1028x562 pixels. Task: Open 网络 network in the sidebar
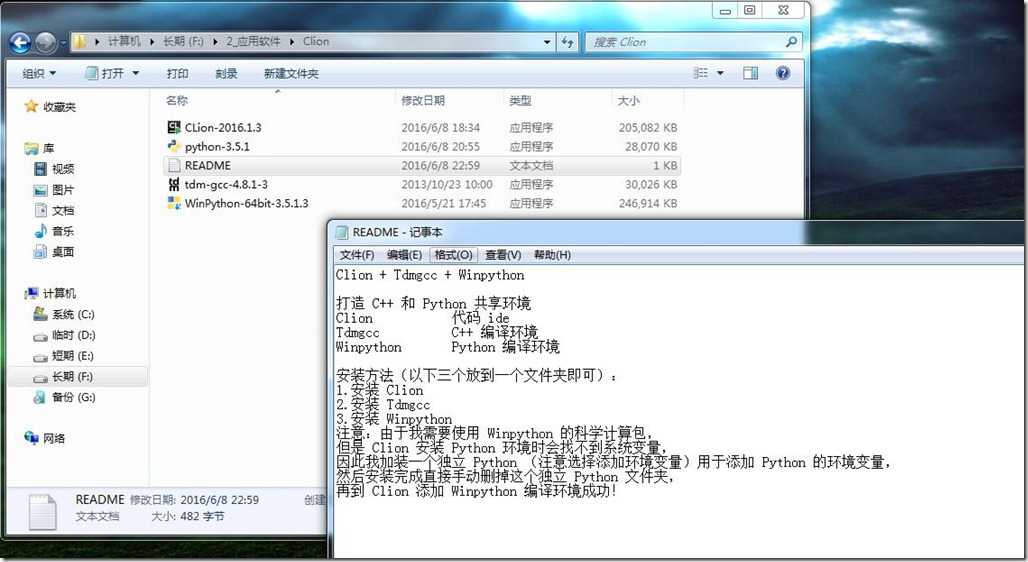tap(54, 438)
